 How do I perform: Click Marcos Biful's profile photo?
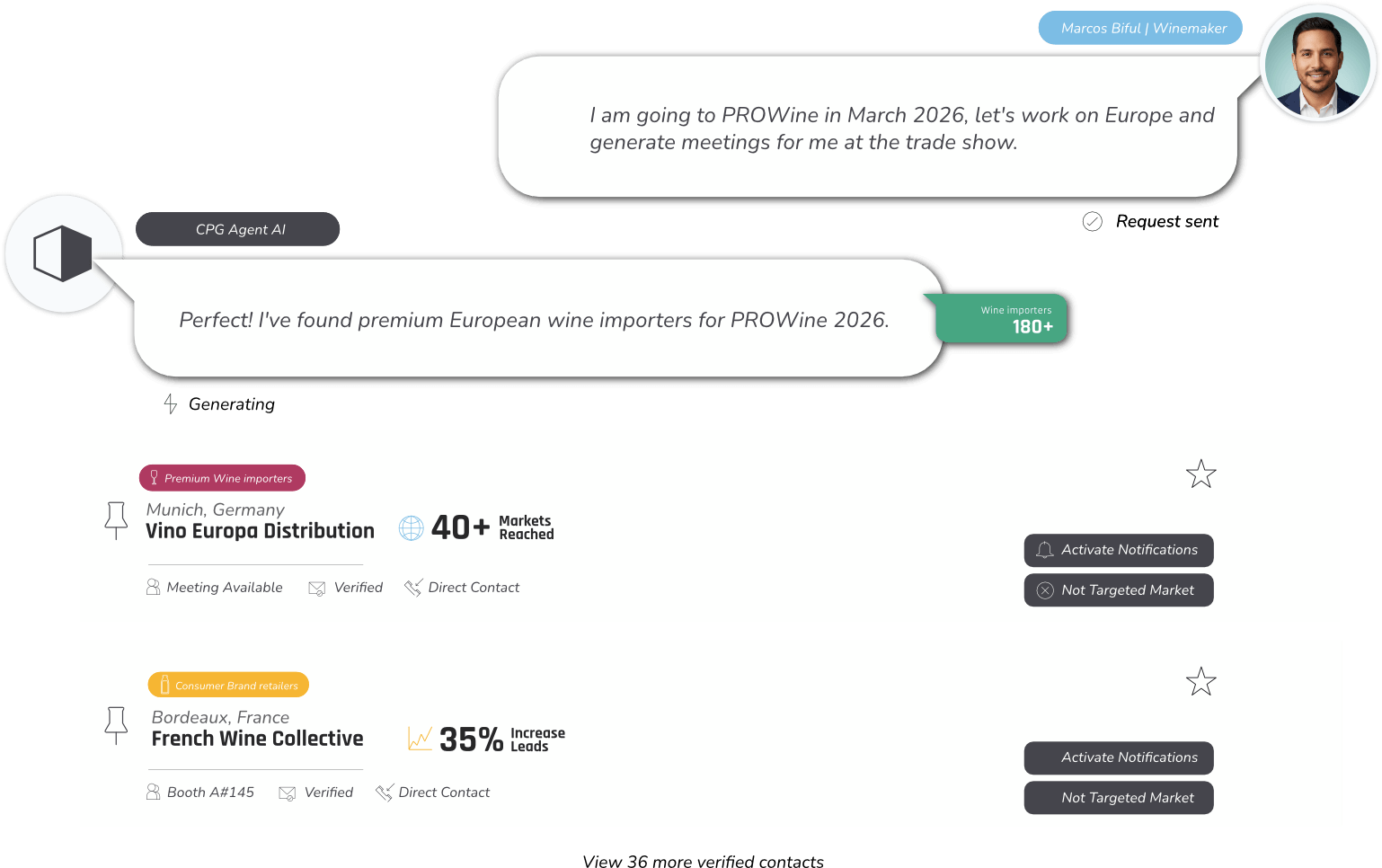1316,65
